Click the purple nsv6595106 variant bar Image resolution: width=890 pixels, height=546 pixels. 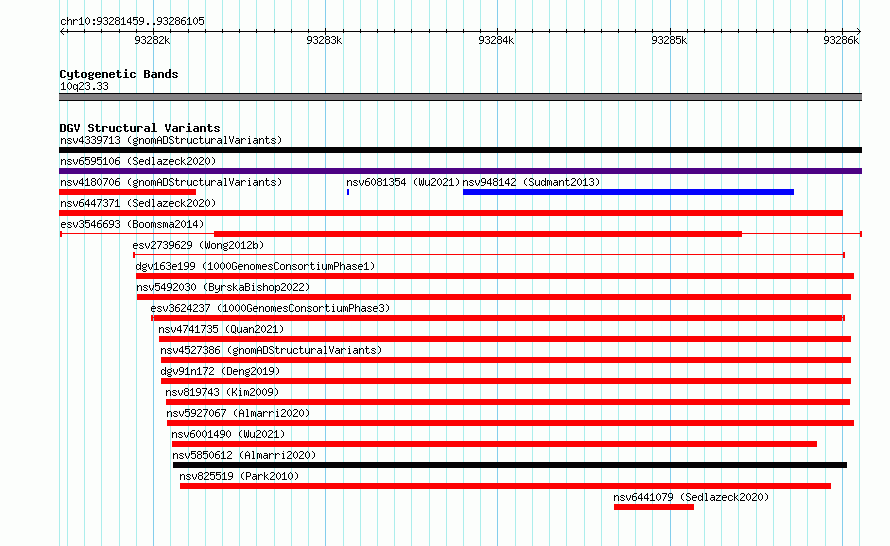click(x=460, y=171)
